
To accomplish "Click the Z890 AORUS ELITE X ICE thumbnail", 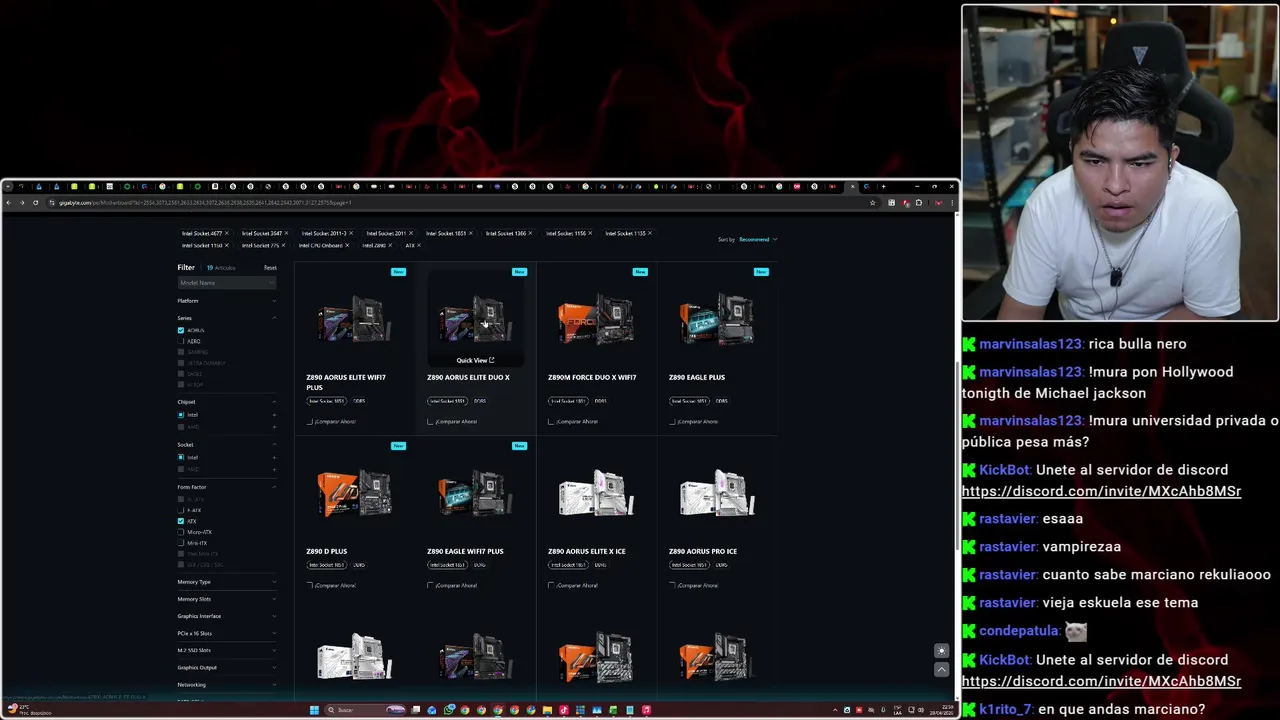I will (x=596, y=493).
